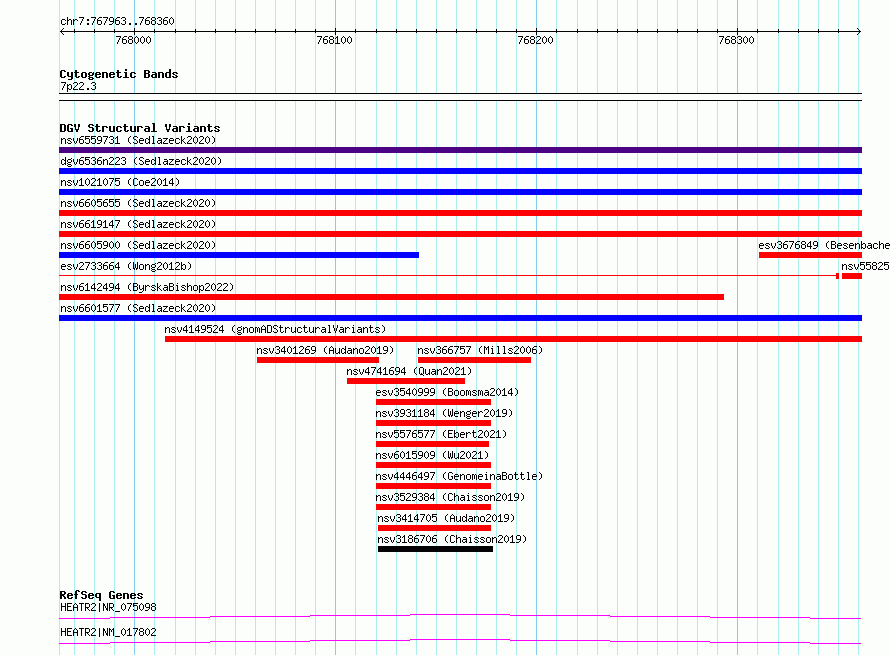
Task: Open the nsv3186706 (Chaisson2019) label
Action: (x=452, y=539)
